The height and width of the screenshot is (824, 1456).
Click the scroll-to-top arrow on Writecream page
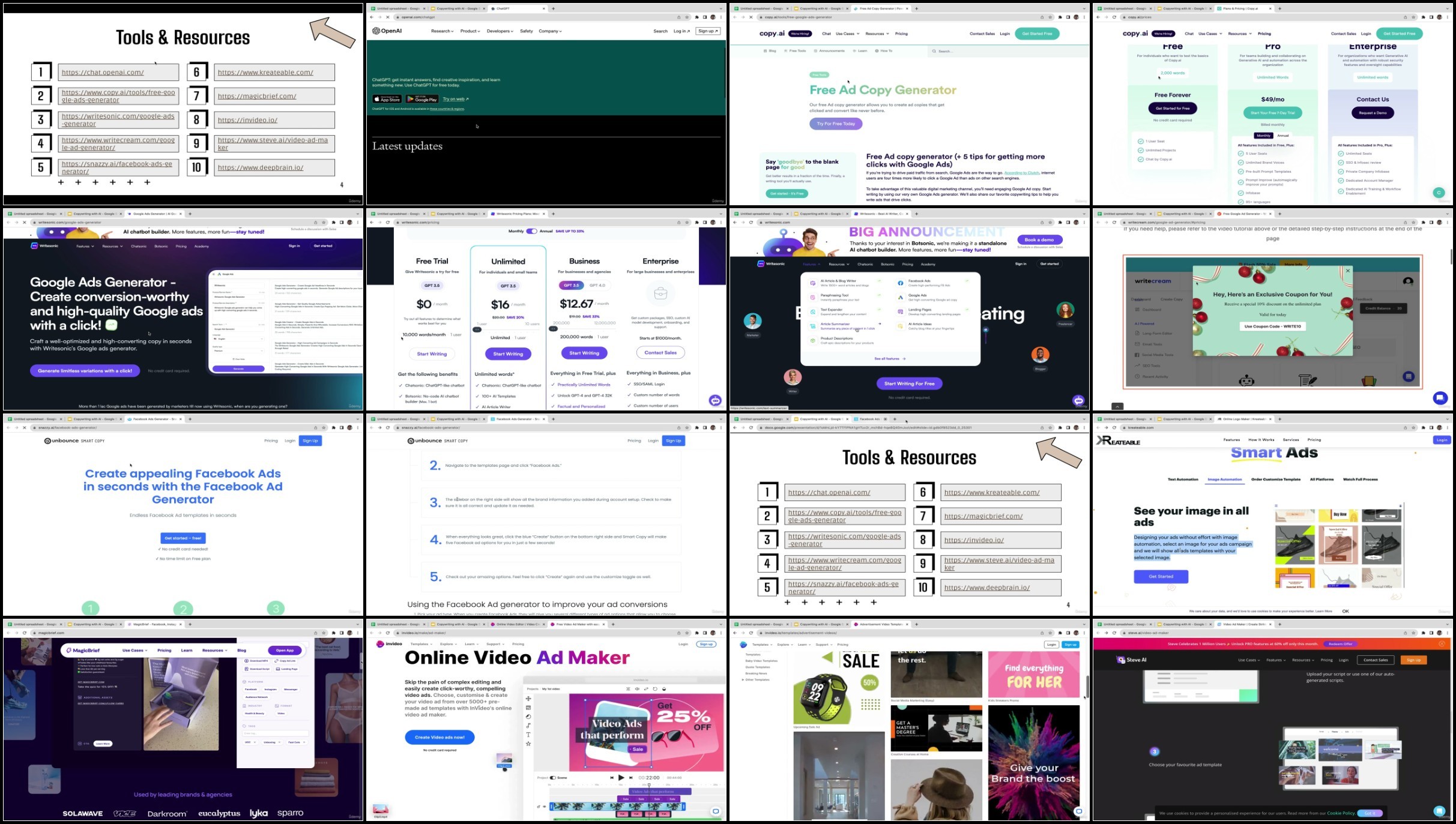pos(1117,406)
